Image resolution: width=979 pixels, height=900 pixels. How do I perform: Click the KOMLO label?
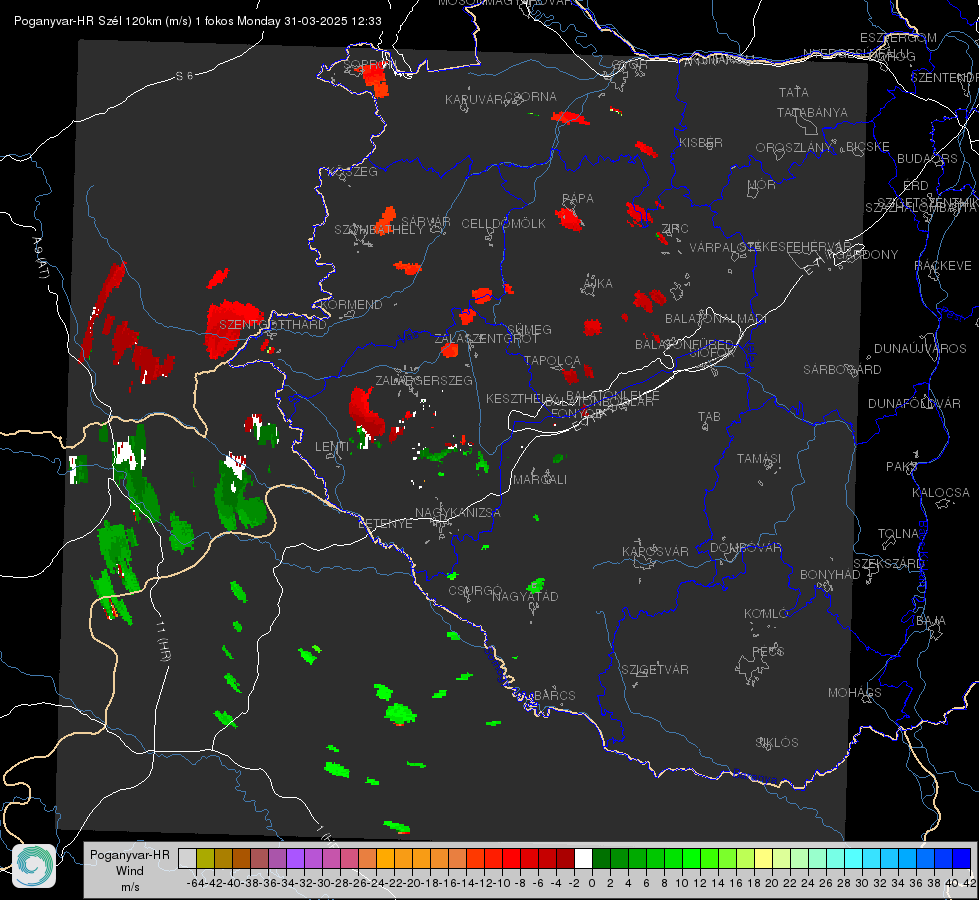[x=766, y=613]
